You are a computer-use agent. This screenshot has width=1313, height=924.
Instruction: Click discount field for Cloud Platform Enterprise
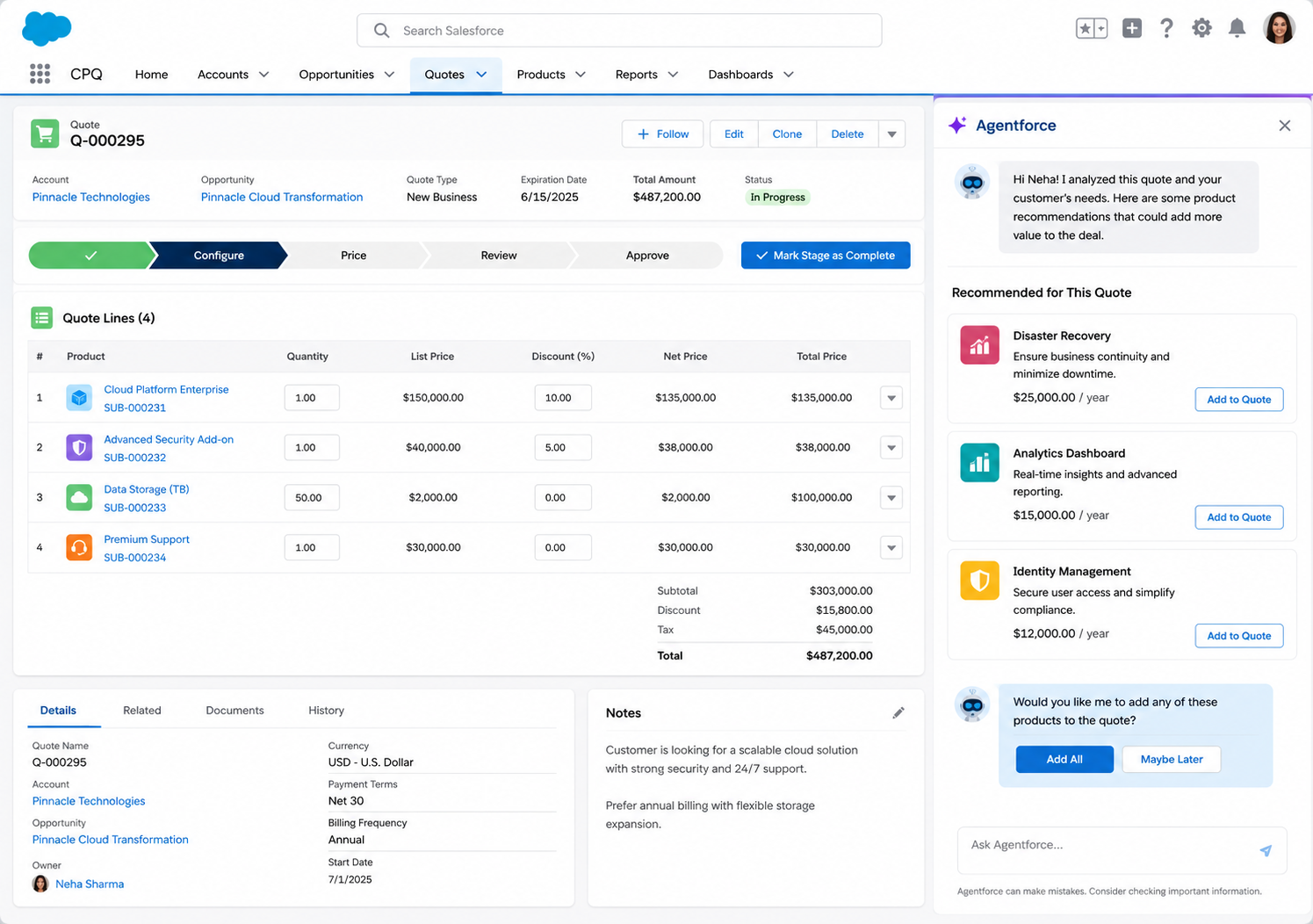point(563,398)
